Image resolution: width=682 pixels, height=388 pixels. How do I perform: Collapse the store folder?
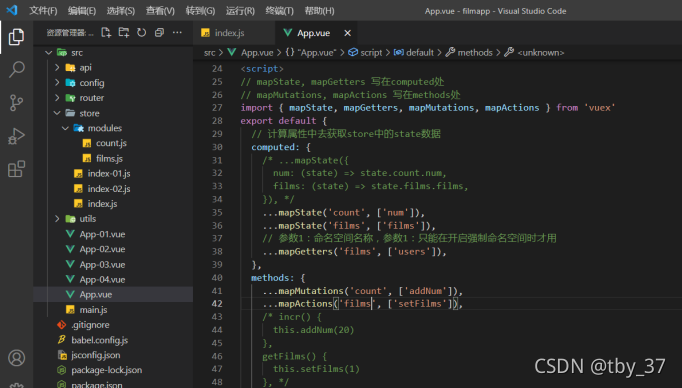(x=113, y=113)
